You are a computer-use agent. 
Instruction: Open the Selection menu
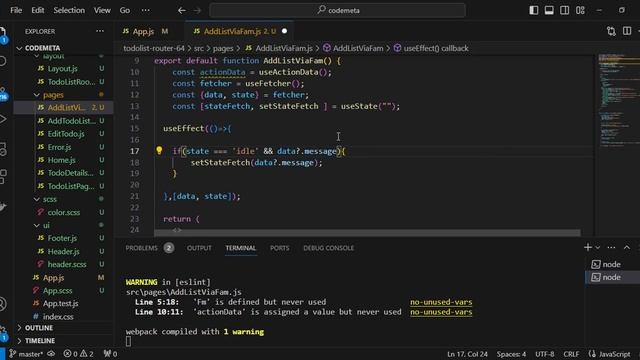(69, 10)
